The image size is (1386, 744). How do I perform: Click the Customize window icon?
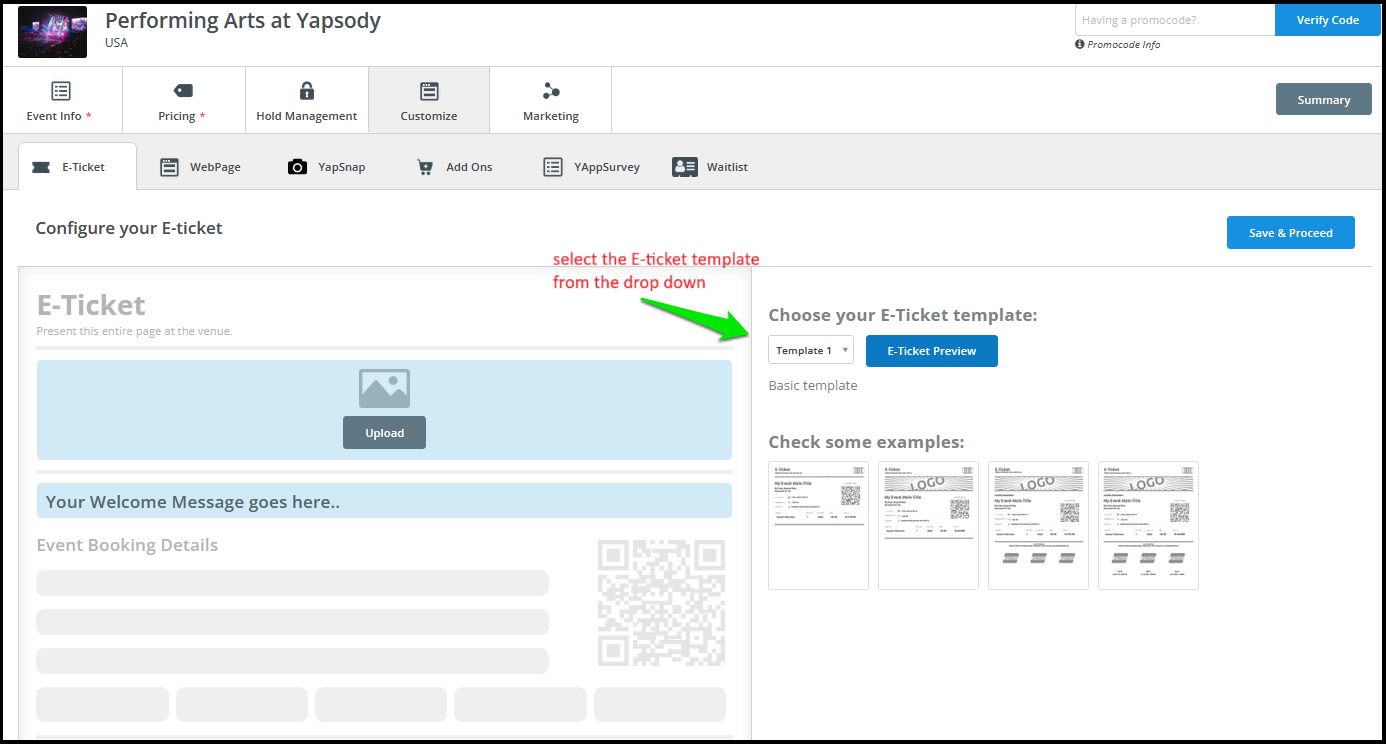429,91
